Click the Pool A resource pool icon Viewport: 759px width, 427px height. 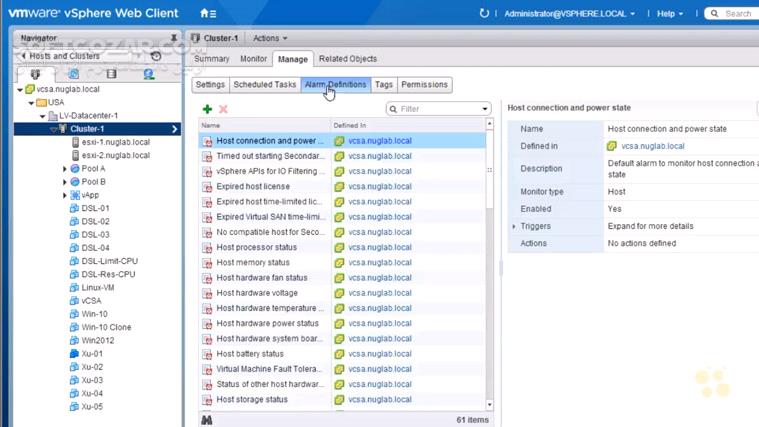75,168
